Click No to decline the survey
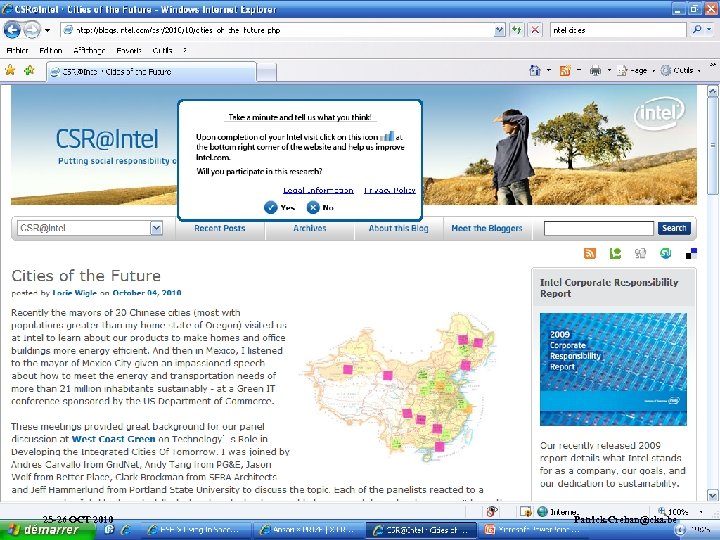Image resolution: width=720 pixels, height=540 pixels. [320, 208]
